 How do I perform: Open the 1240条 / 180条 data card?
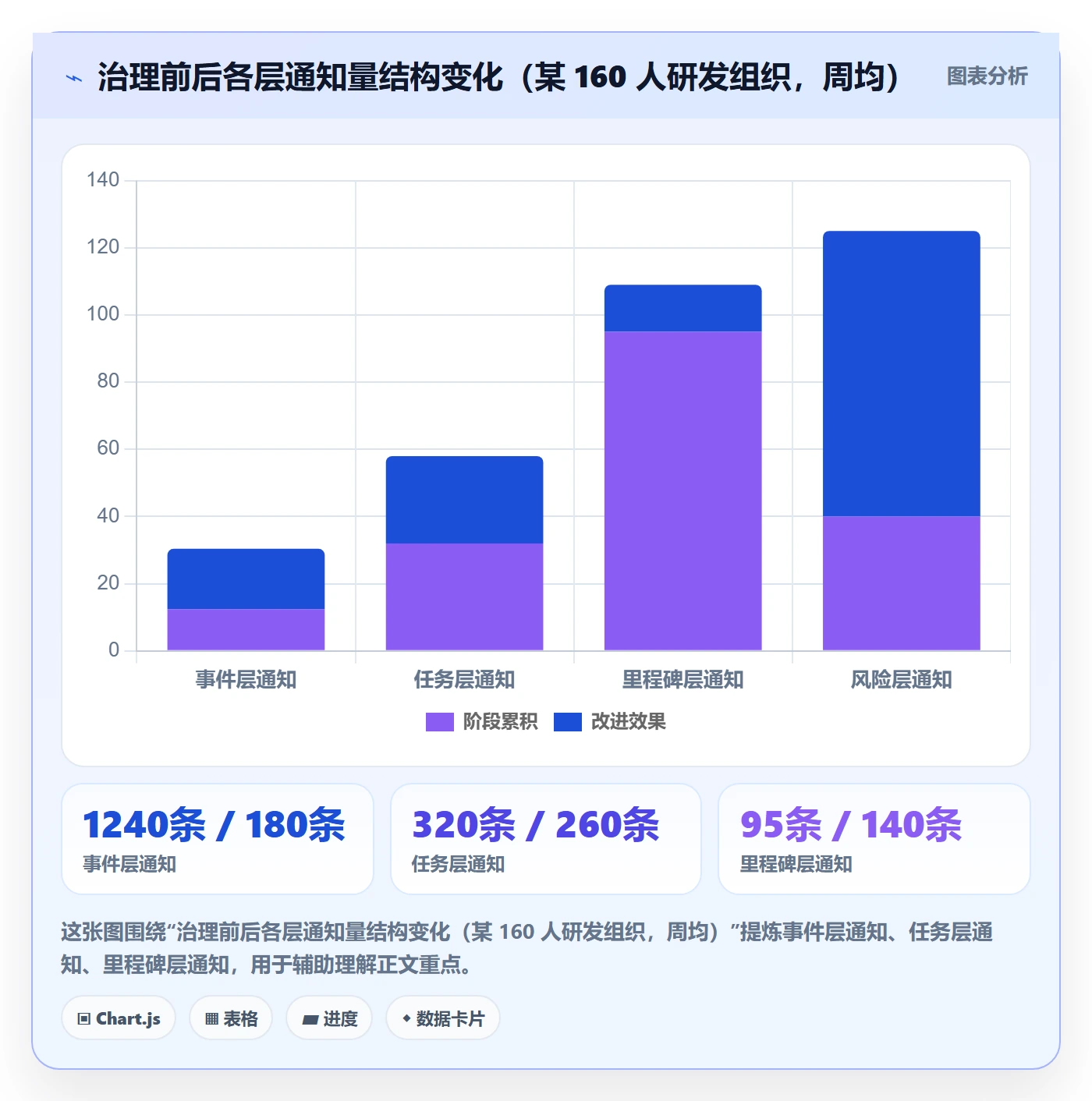(218, 839)
